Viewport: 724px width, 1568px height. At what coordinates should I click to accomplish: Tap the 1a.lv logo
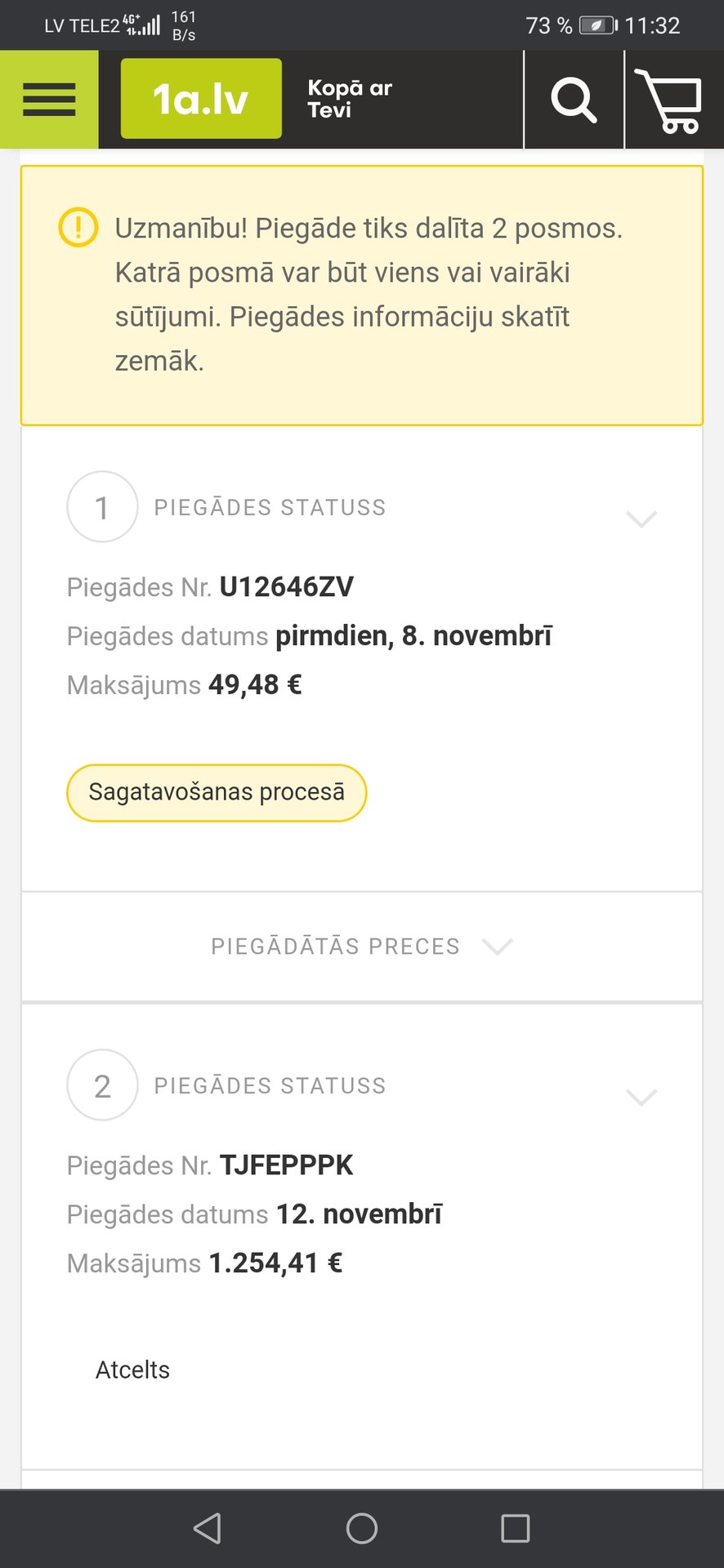click(201, 99)
